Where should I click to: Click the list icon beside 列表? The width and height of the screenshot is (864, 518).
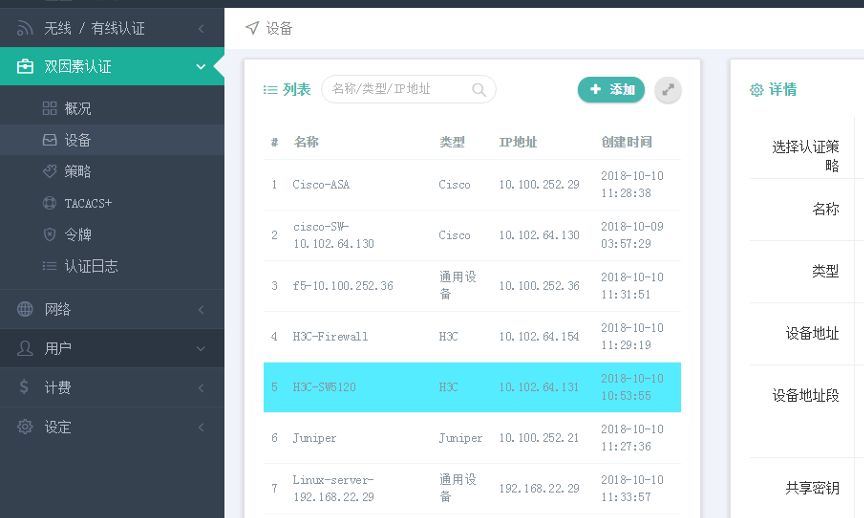270,90
